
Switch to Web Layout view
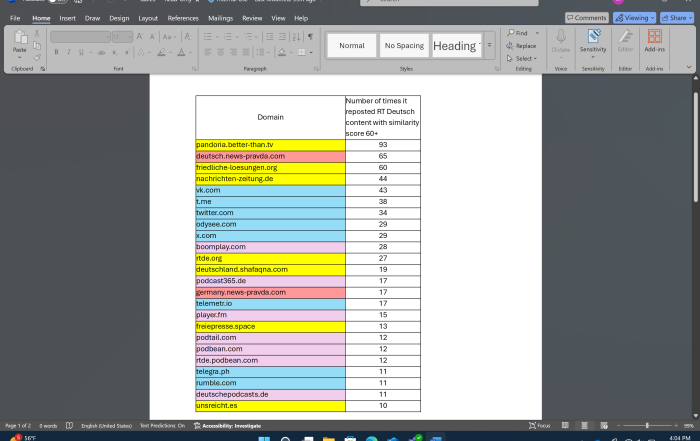click(604, 426)
